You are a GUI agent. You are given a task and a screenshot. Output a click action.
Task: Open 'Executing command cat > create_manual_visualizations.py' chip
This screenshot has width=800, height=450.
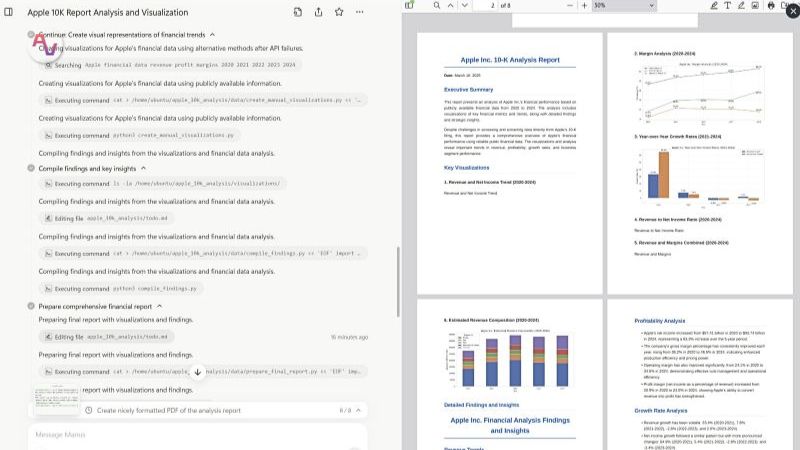[x=203, y=101]
